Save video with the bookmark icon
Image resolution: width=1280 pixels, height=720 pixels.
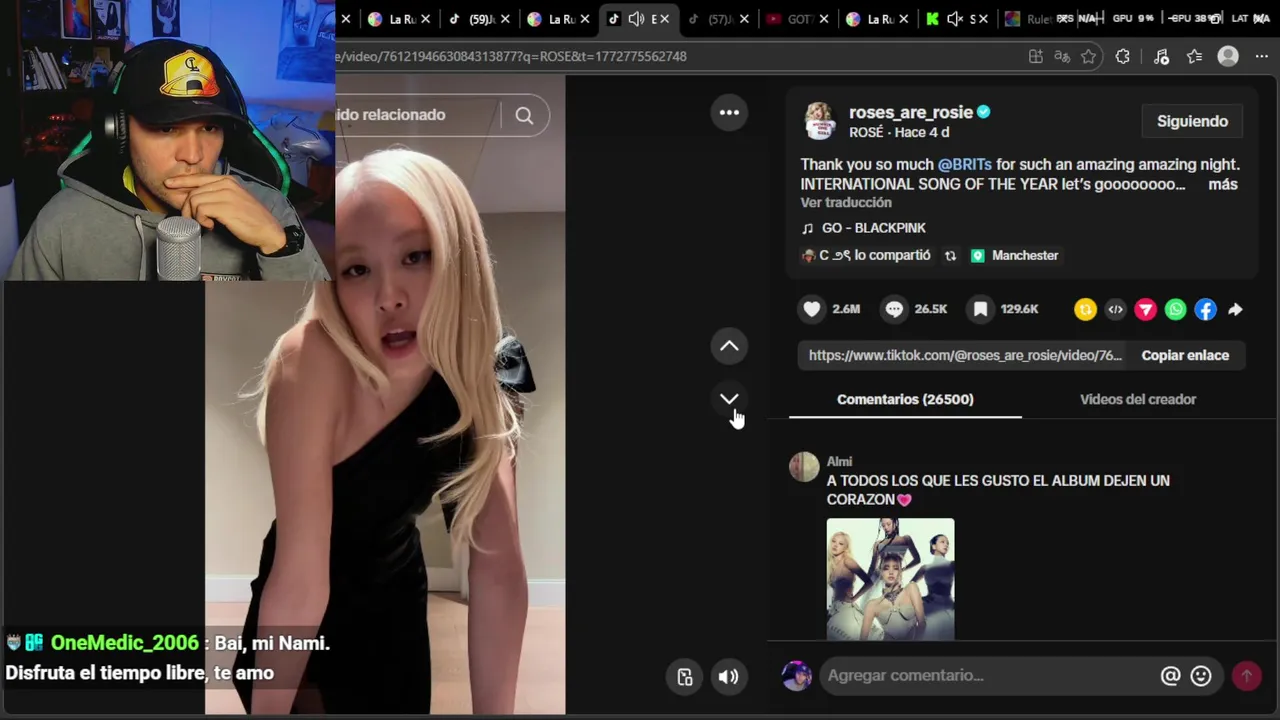pos(981,309)
